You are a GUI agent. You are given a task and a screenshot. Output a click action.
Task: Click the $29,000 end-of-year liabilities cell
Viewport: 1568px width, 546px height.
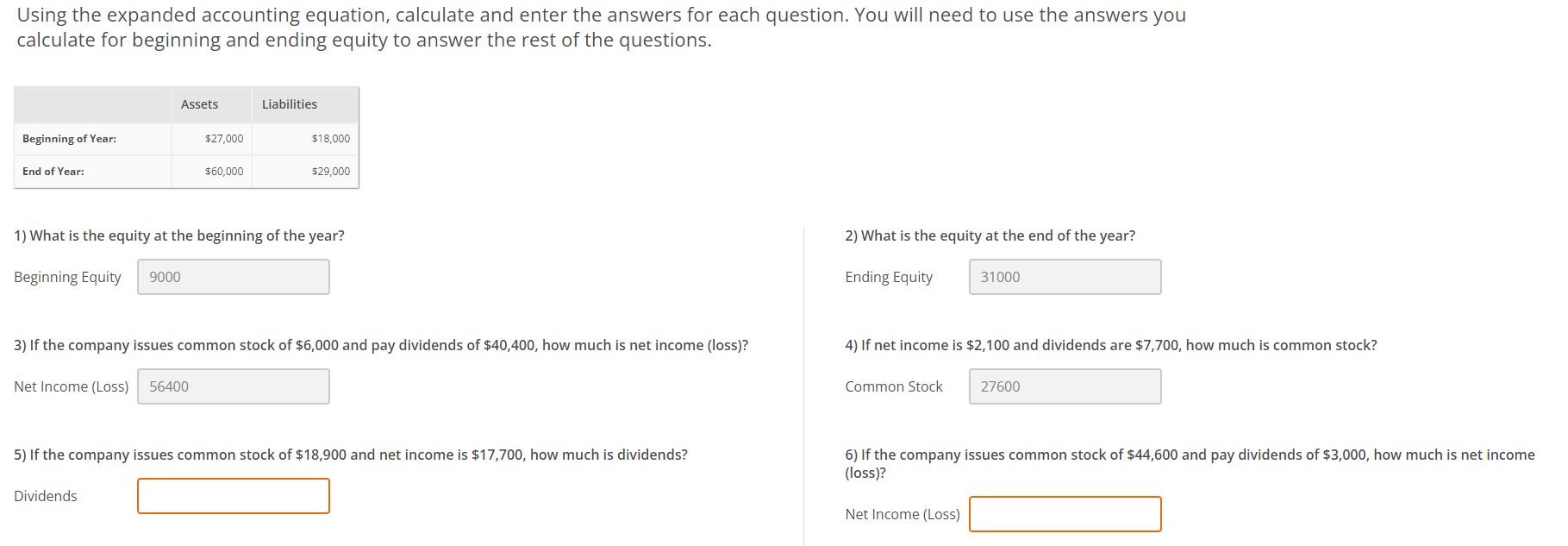[x=330, y=171]
